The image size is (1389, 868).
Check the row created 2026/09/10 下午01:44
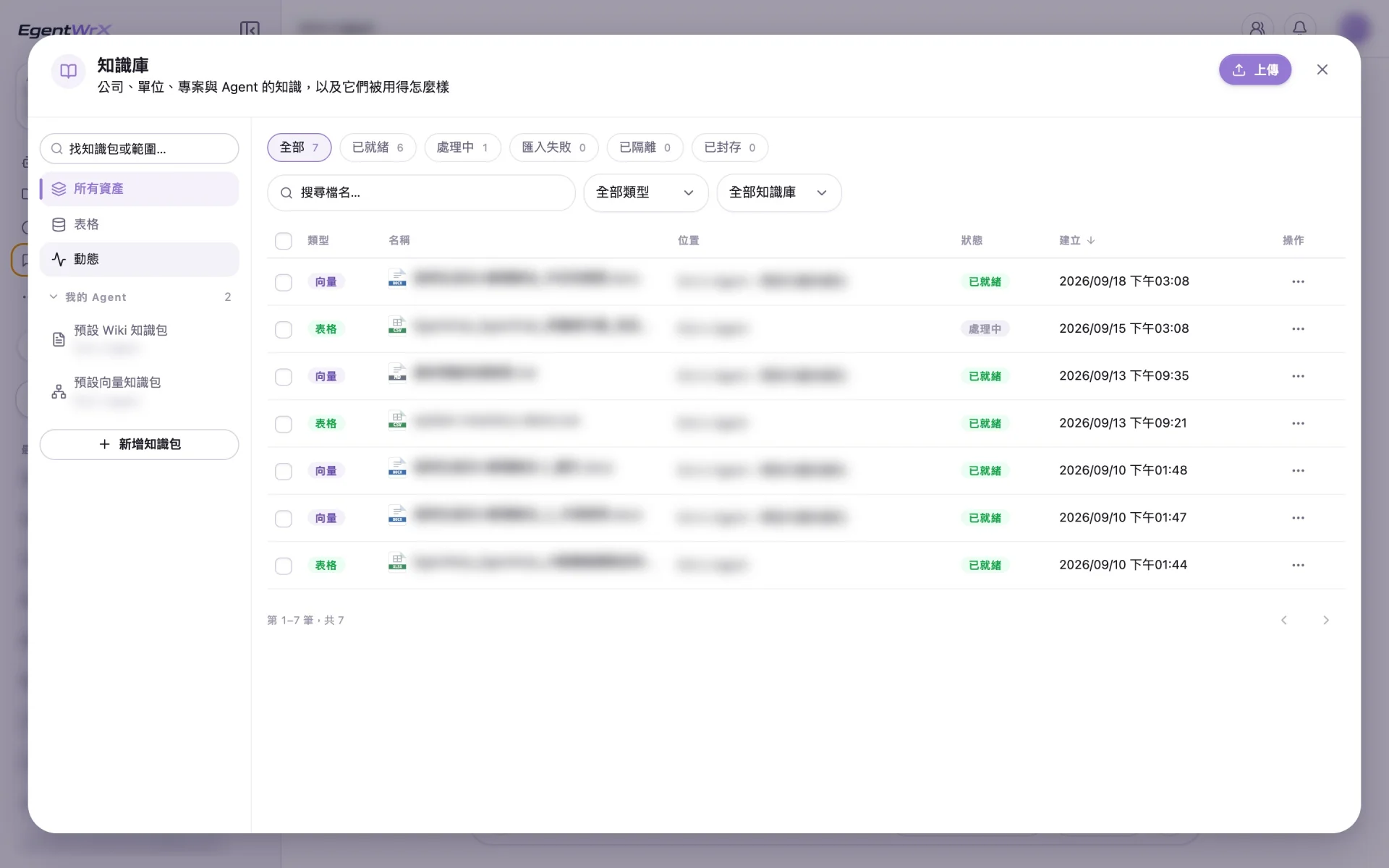pos(284,566)
